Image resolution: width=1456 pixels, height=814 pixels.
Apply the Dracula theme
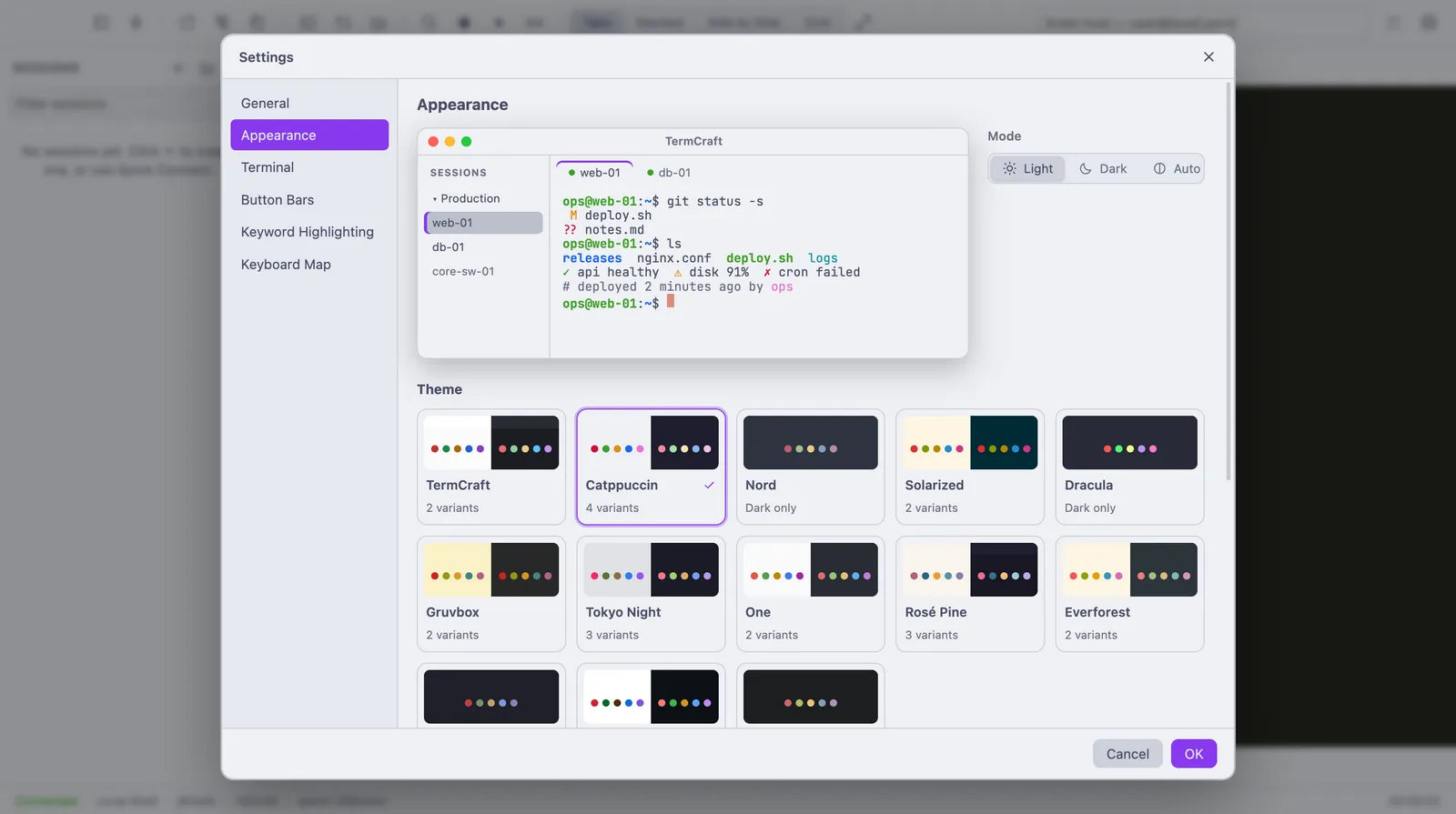point(1129,467)
